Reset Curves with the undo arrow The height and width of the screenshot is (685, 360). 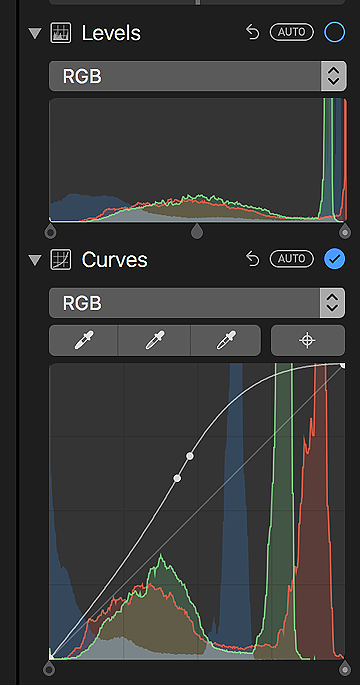pyautogui.click(x=253, y=259)
